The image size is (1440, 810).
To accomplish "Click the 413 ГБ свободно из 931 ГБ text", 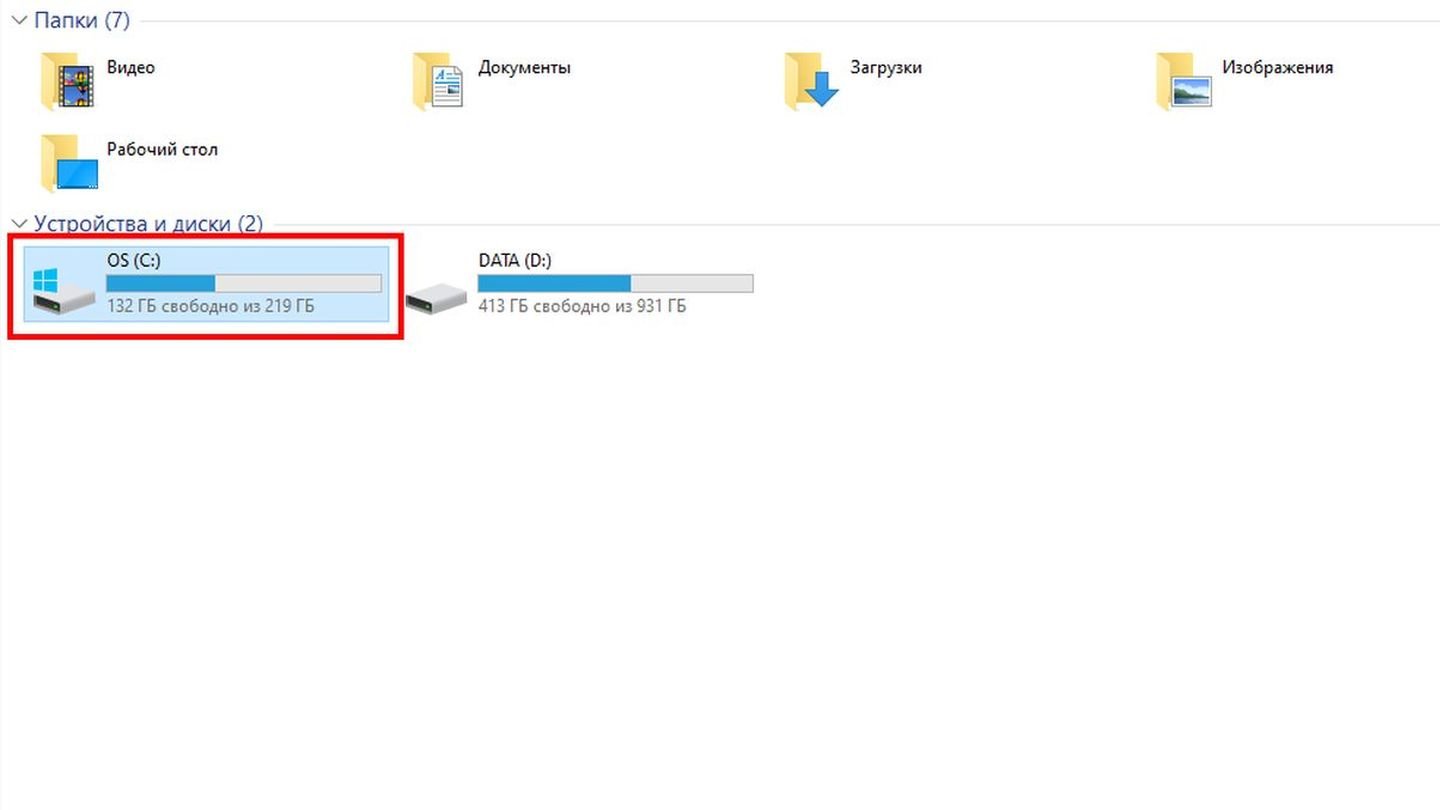I will [x=582, y=306].
